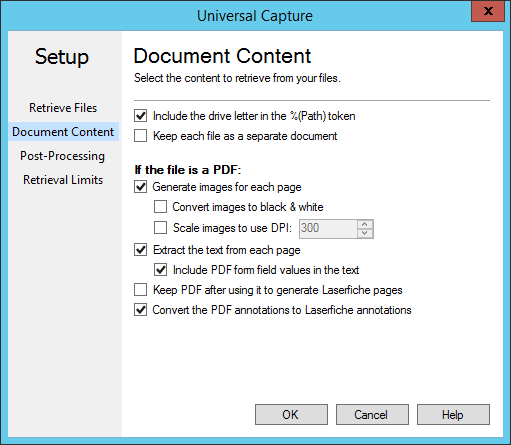Select the Document Content setup page
Image resolution: width=511 pixels, height=445 pixels.
(x=63, y=132)
